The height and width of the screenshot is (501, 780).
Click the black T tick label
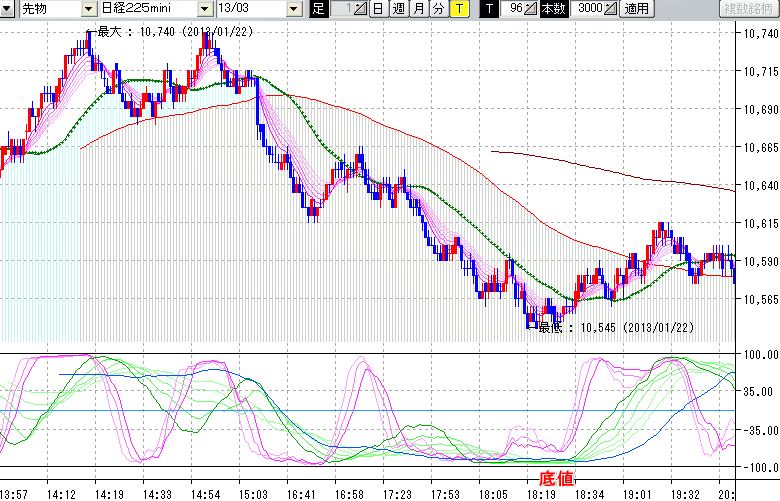pos(488,9)
